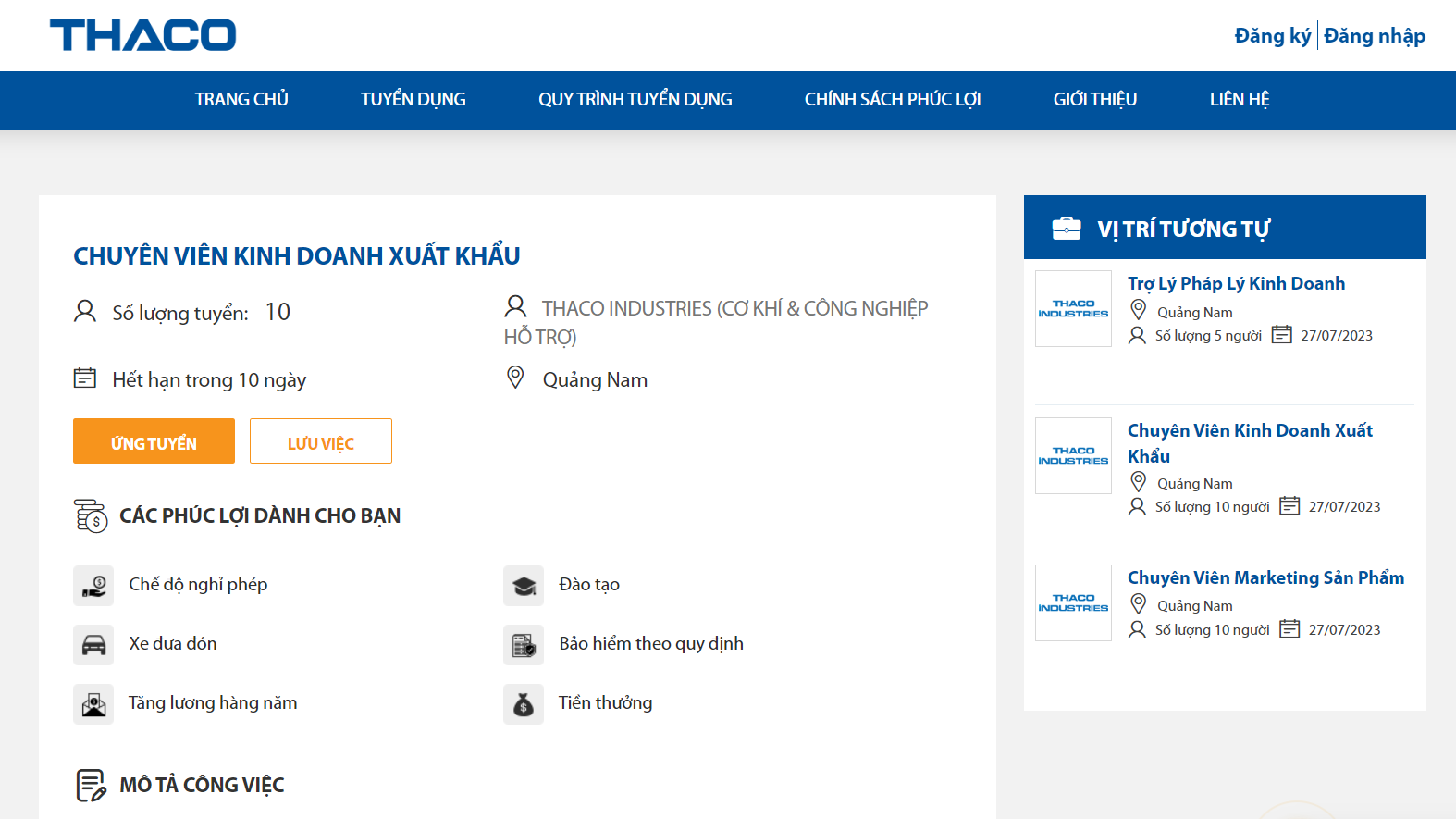Click the calendar icon in Chuyên Viên Marketing Sản Phẩm card
1456x819 pixels.
tap(1289, 628)
